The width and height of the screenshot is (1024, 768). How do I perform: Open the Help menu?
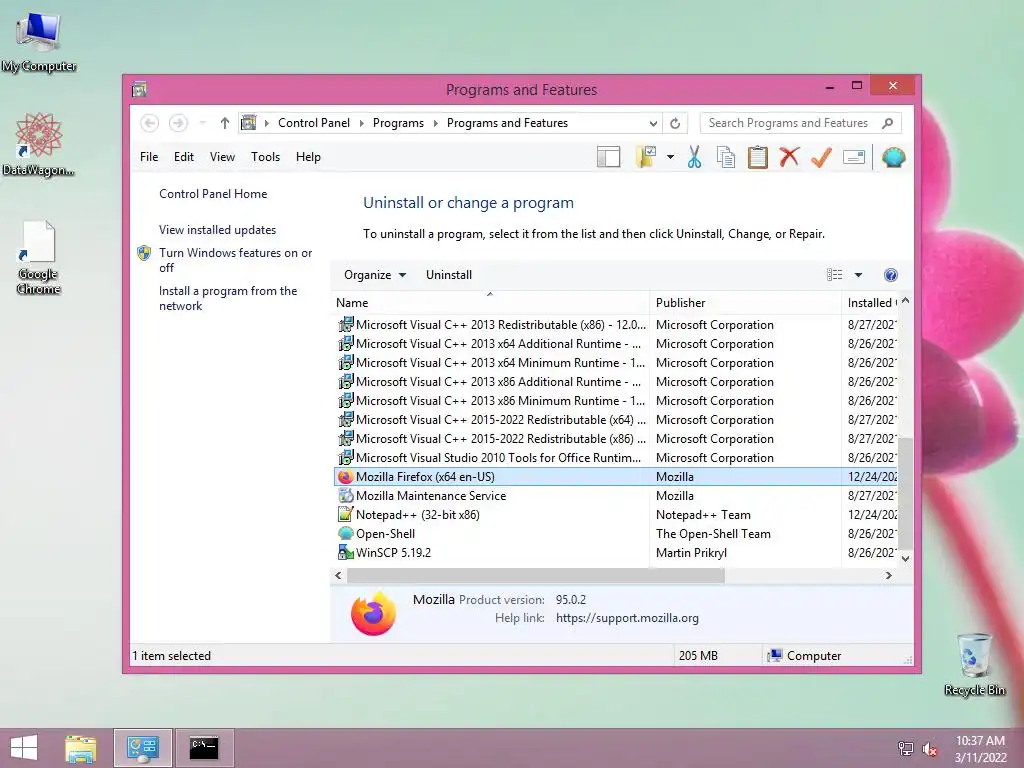pyautogui.click(x=308, y=157)
